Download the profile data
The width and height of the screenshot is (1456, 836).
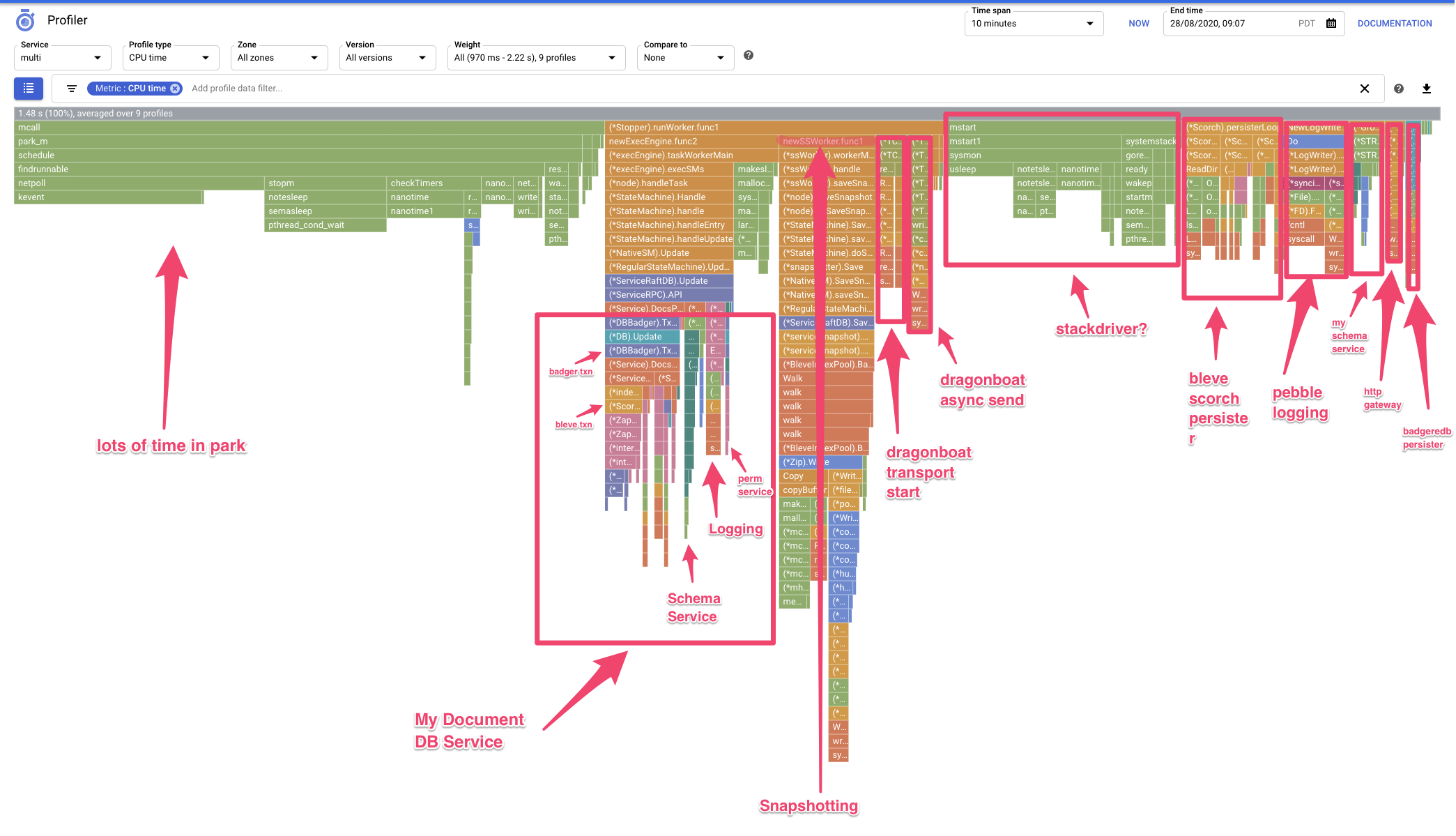pos(1427,89)
